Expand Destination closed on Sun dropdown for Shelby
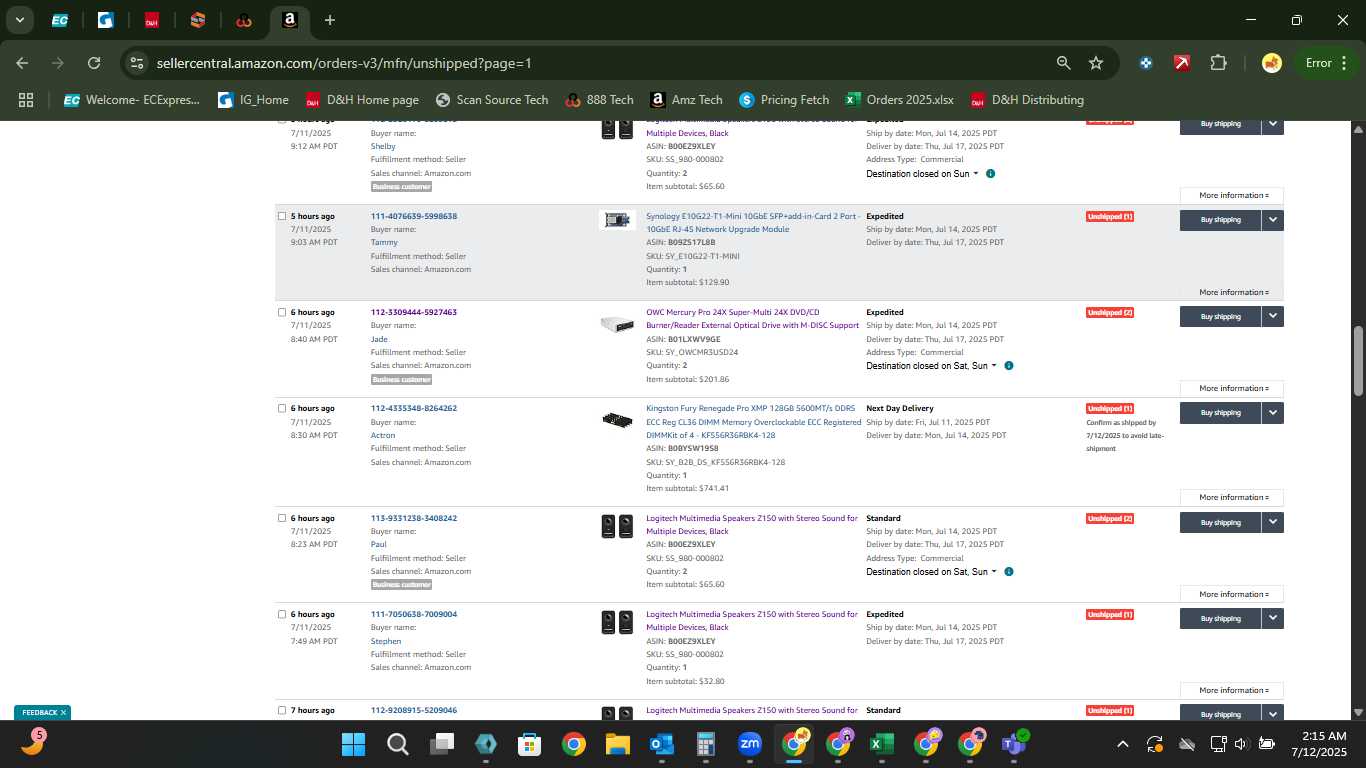Viewport: 1366px width, 768px height. pyautogui.click(x=922, y=174)
